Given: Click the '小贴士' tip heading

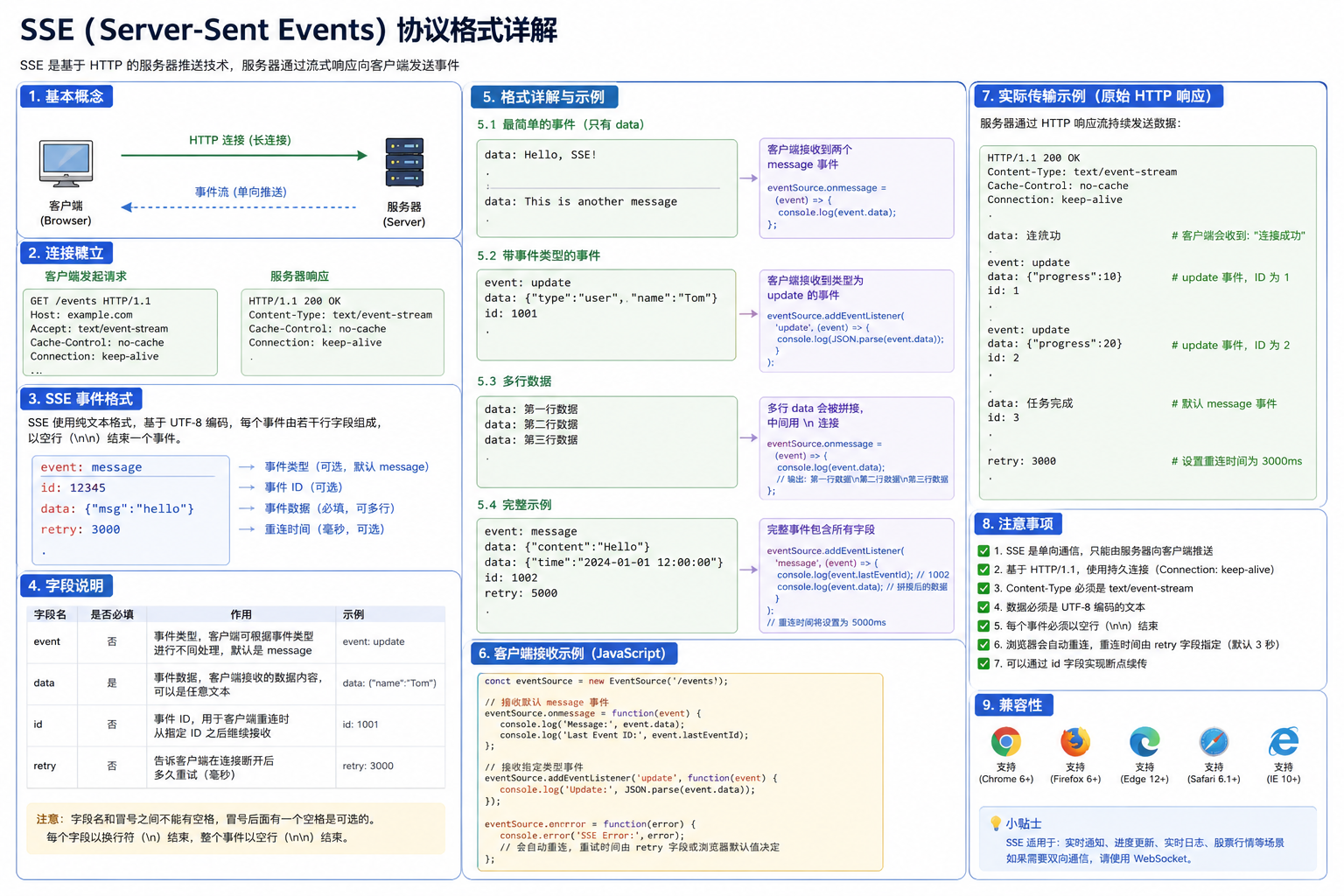Looking at the screenshot, I should click(x=1024, y=824).
